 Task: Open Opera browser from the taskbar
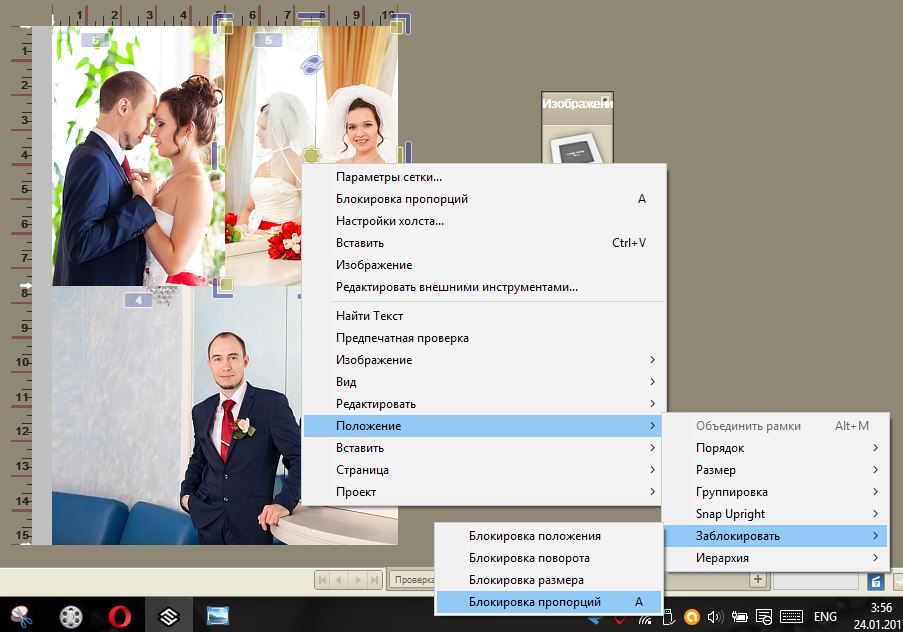coord(120,616)
